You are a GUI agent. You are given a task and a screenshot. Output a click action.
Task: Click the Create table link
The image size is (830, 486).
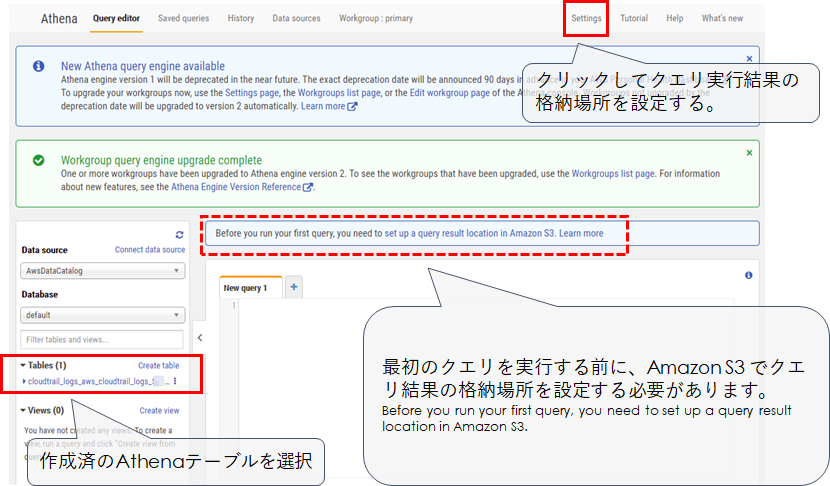pos(158,366)
